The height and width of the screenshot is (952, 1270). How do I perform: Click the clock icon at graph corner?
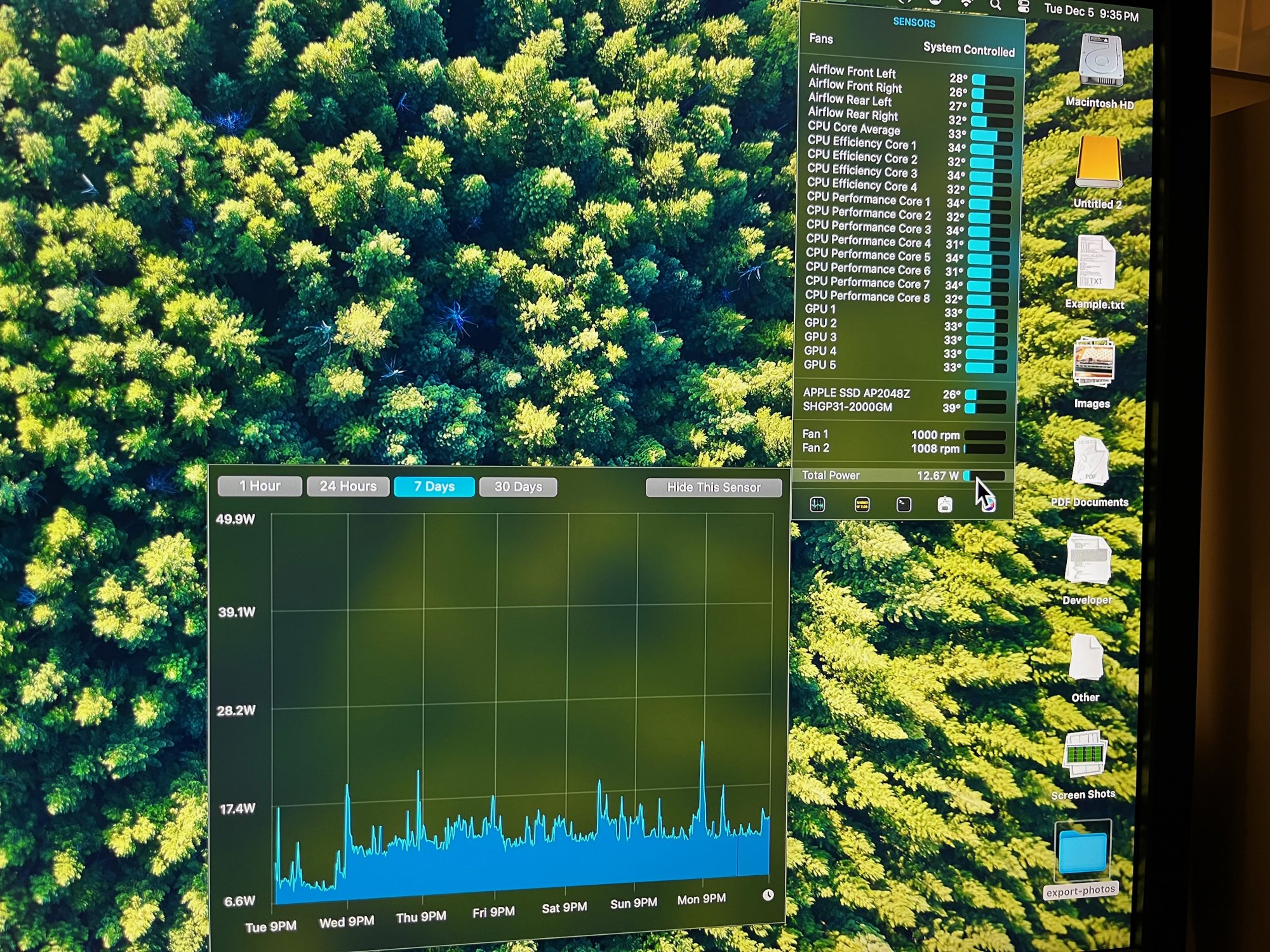click(x=768, y=895)
